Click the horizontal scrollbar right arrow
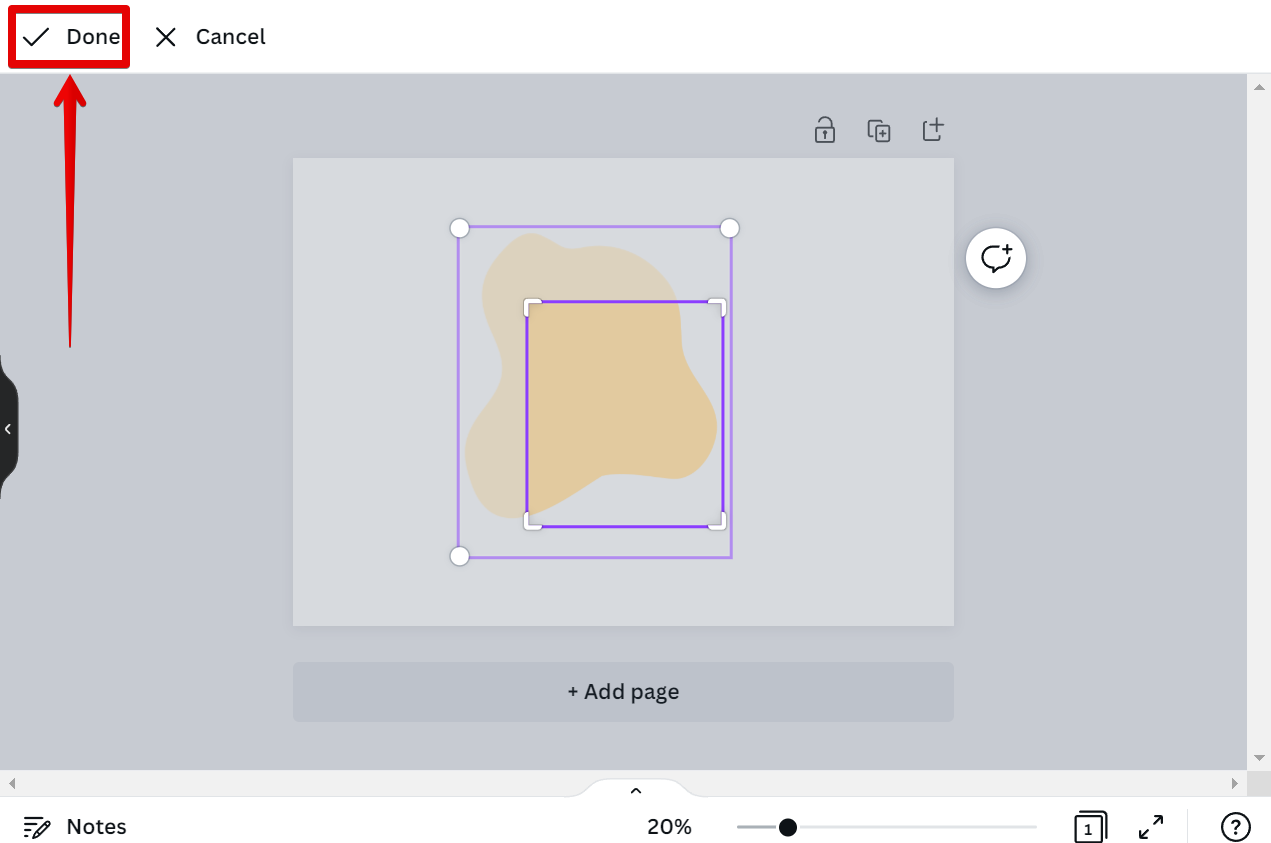The width and height of the screenshot is (1271, 843). [1235, 783]
